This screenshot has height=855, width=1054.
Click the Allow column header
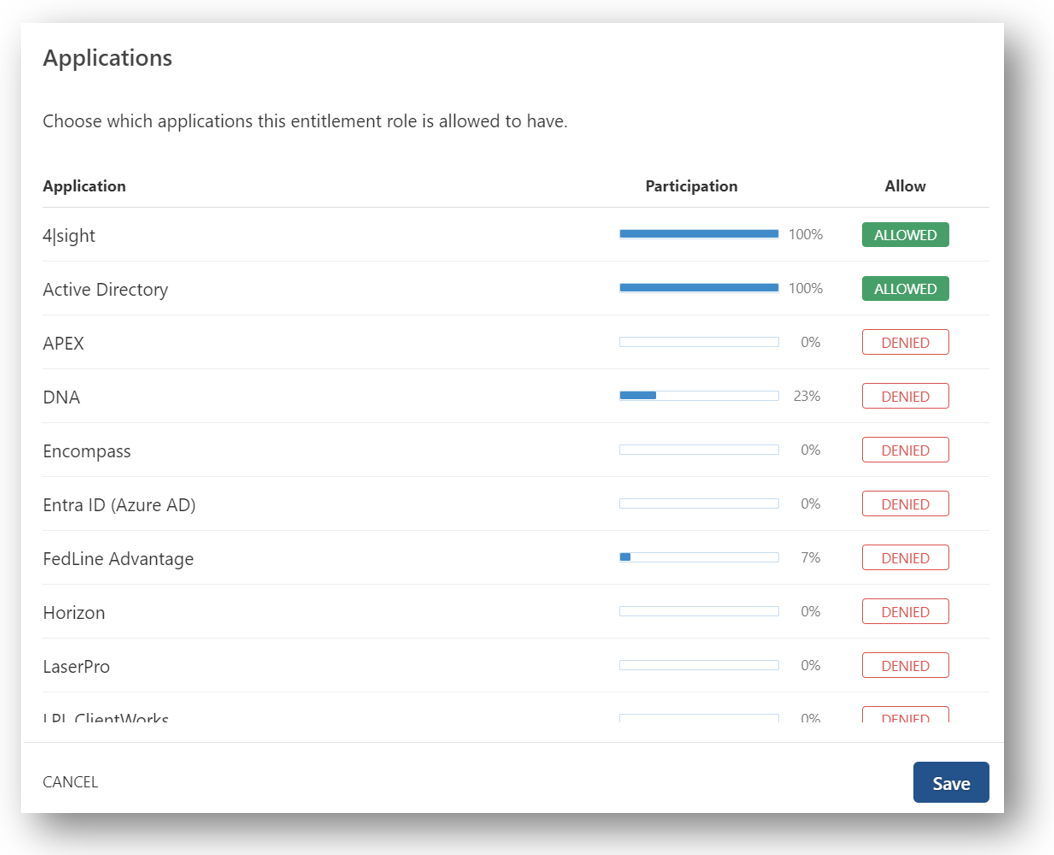(905, 186)
